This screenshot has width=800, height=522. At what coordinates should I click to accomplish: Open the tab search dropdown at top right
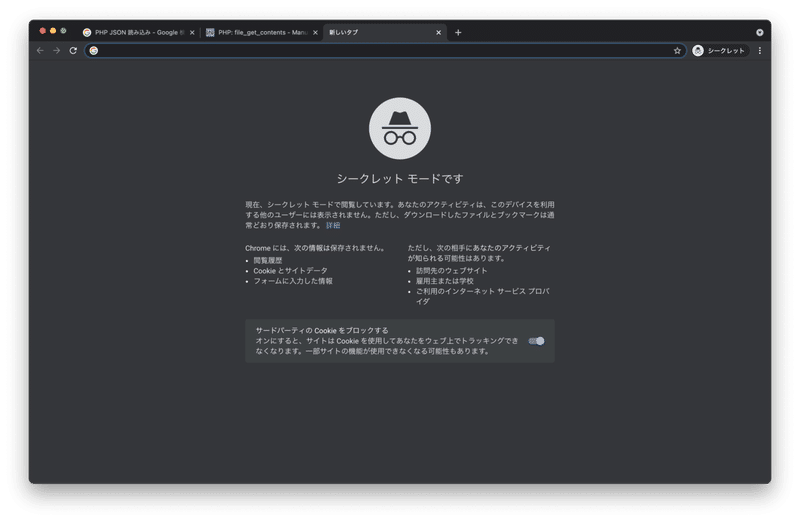pos(759,33)
